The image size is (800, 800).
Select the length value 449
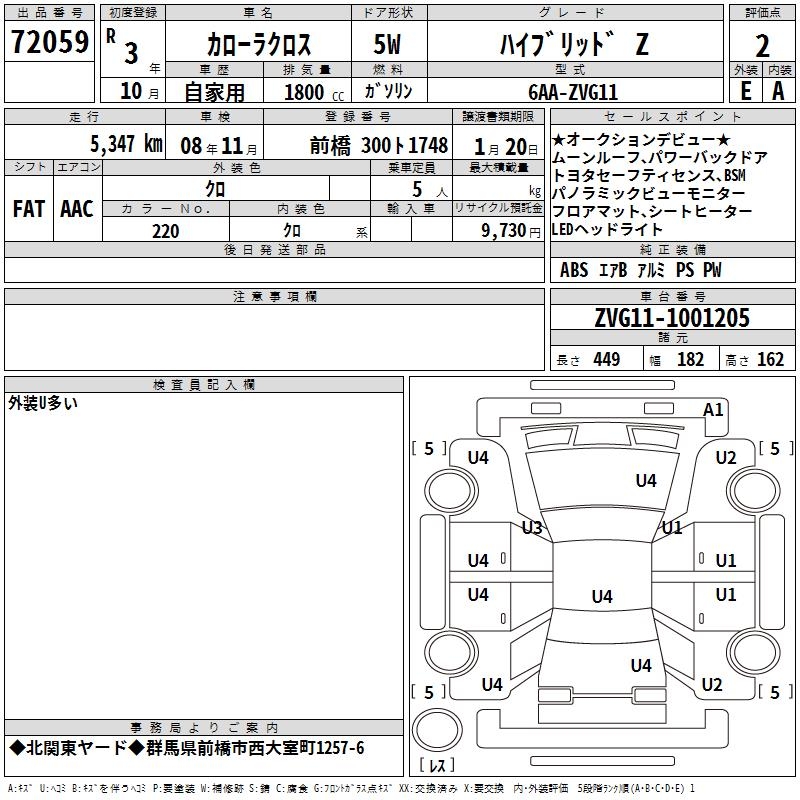click(x=607, y=359)
